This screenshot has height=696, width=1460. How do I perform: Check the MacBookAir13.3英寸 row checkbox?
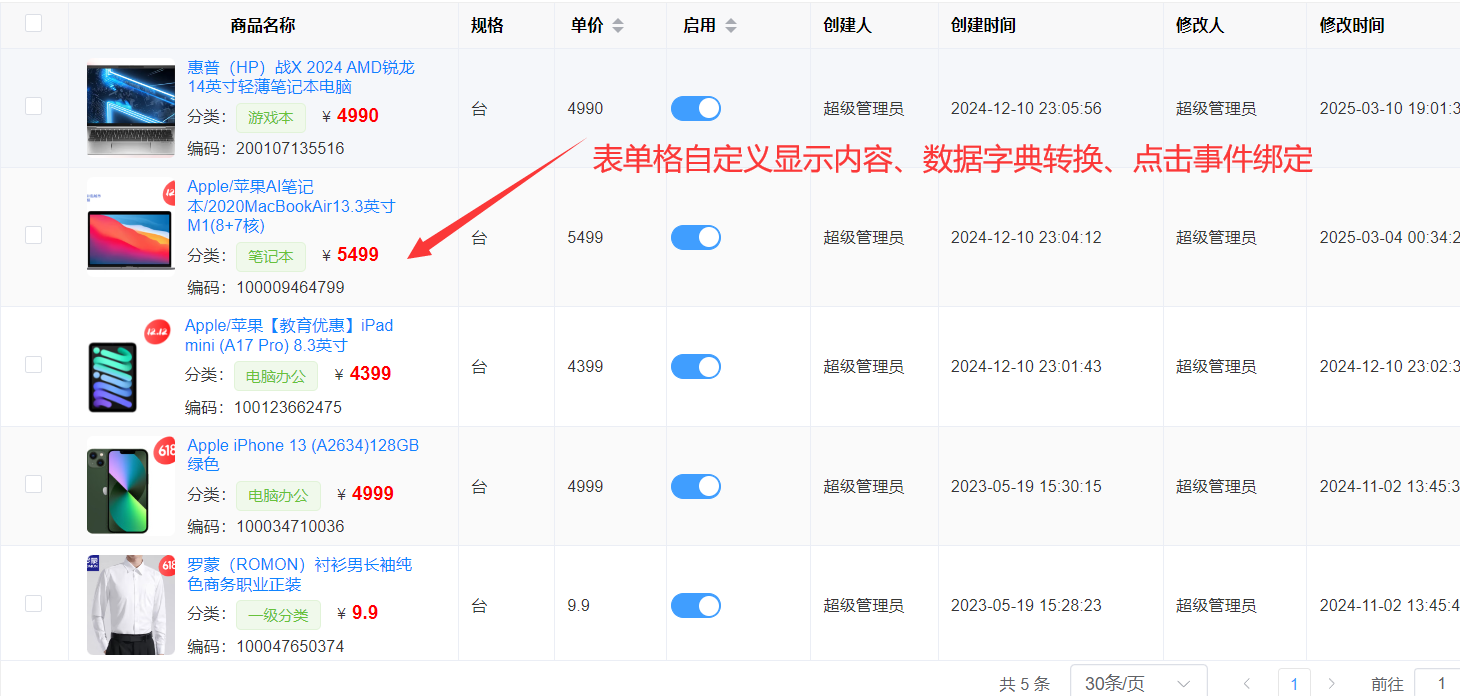[x=33, y=235]
